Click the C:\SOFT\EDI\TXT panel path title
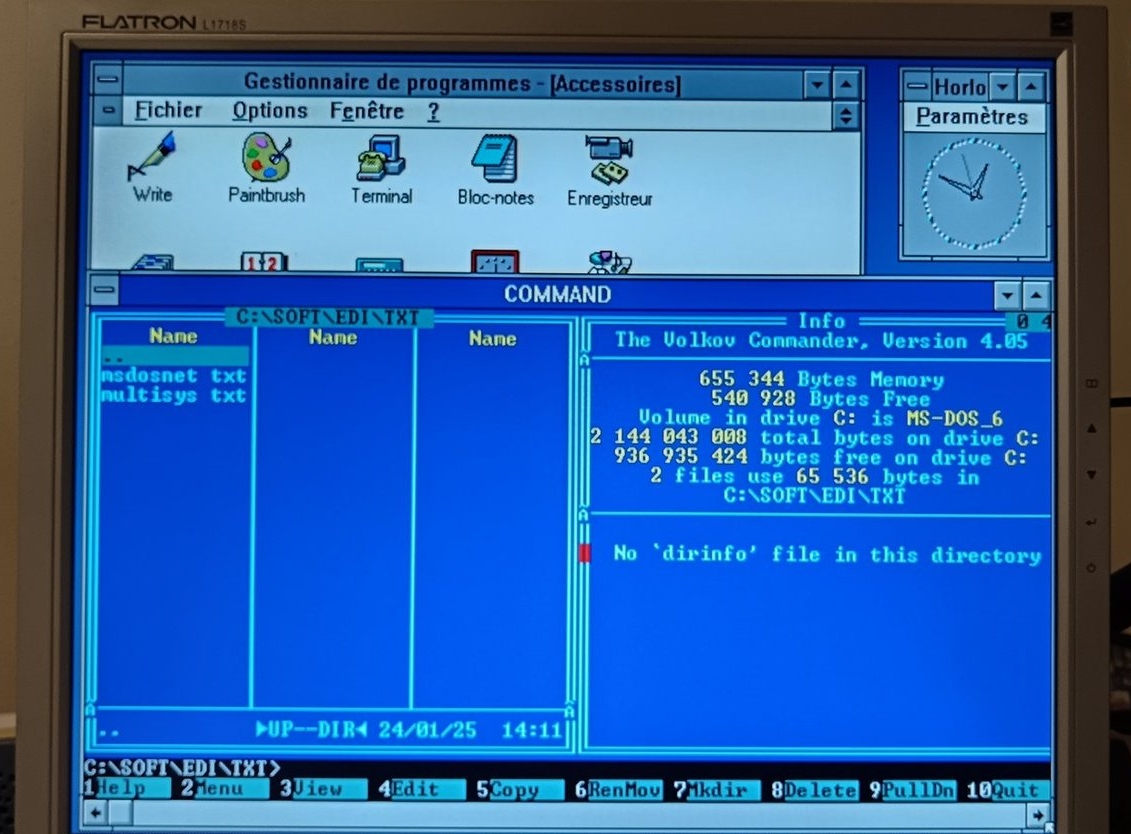Image resolution: width=1131 pixels, height=834 pixels. [328, 317]
